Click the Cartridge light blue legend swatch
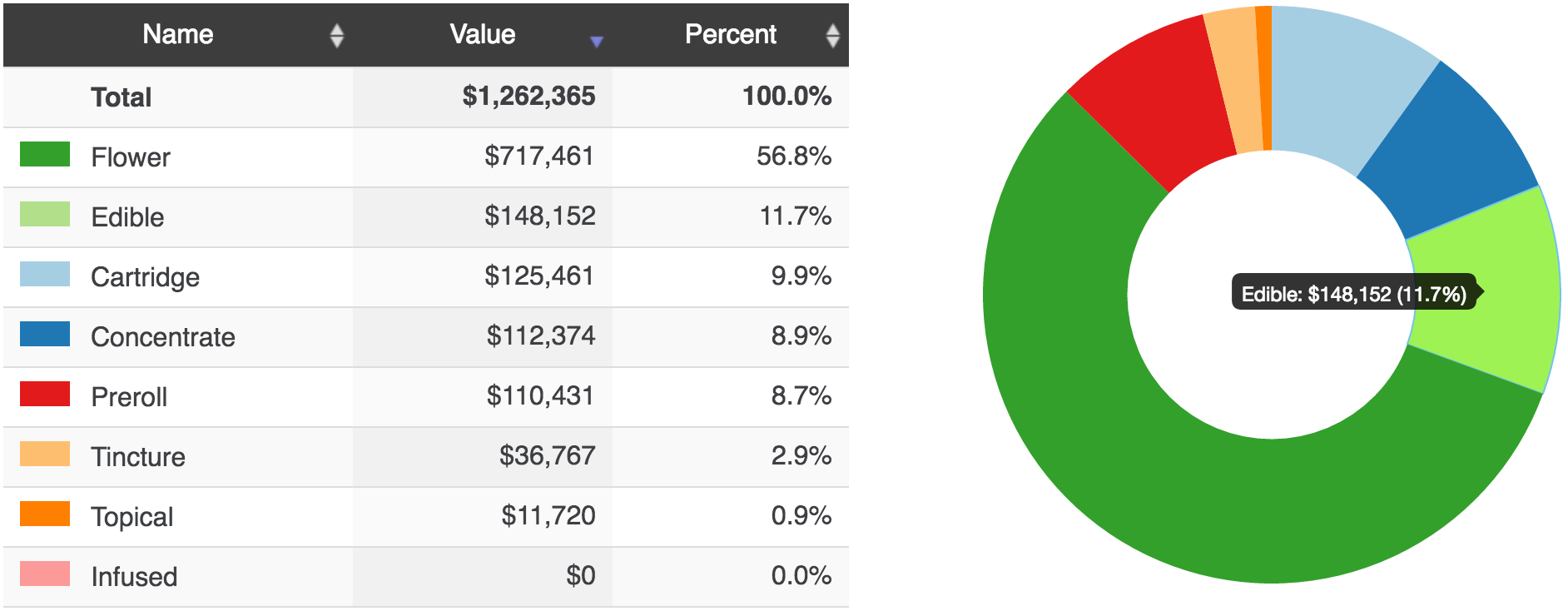 click(45, 275)
